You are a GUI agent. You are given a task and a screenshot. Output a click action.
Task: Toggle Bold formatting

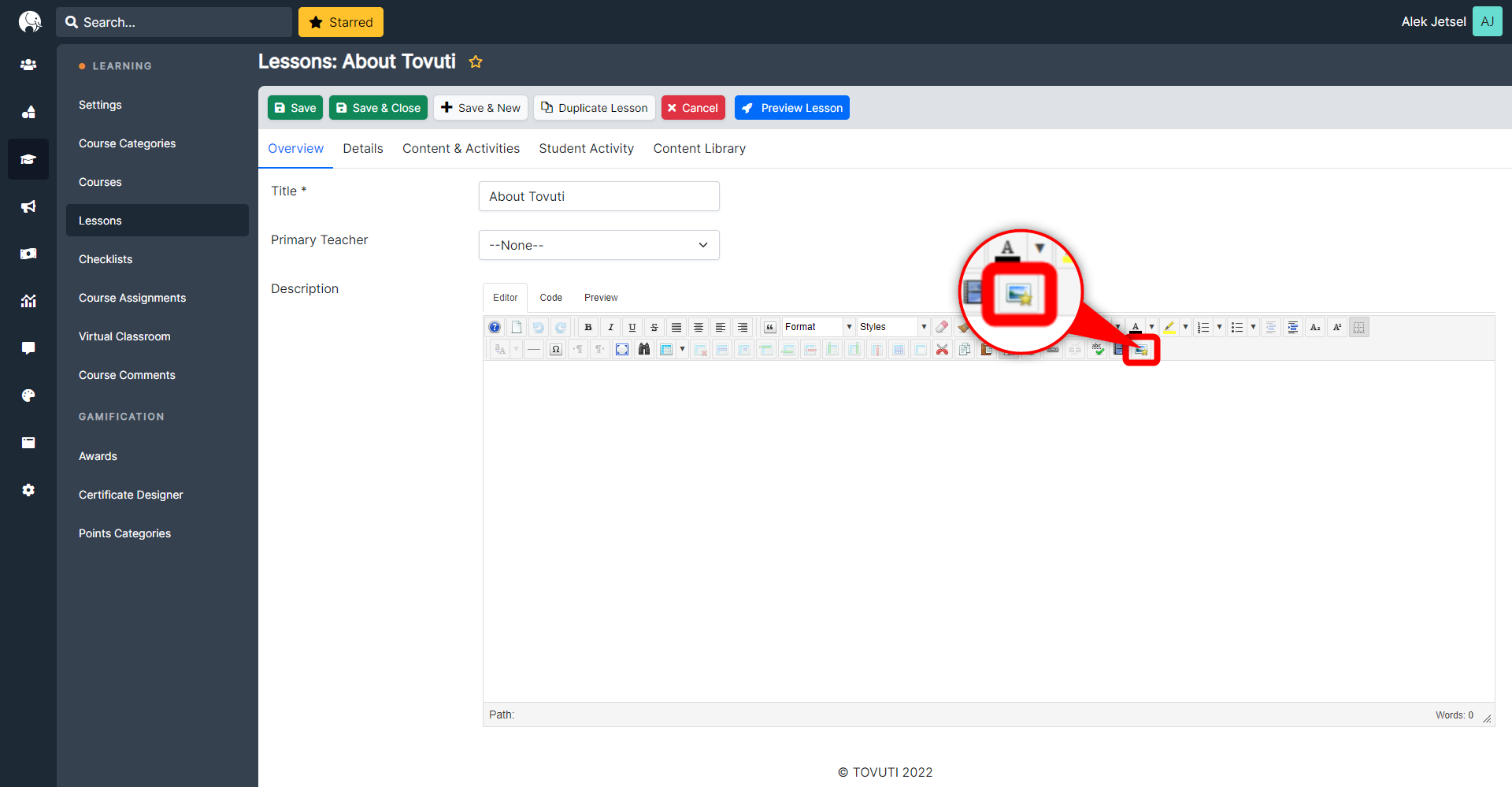tap(588, 327)
